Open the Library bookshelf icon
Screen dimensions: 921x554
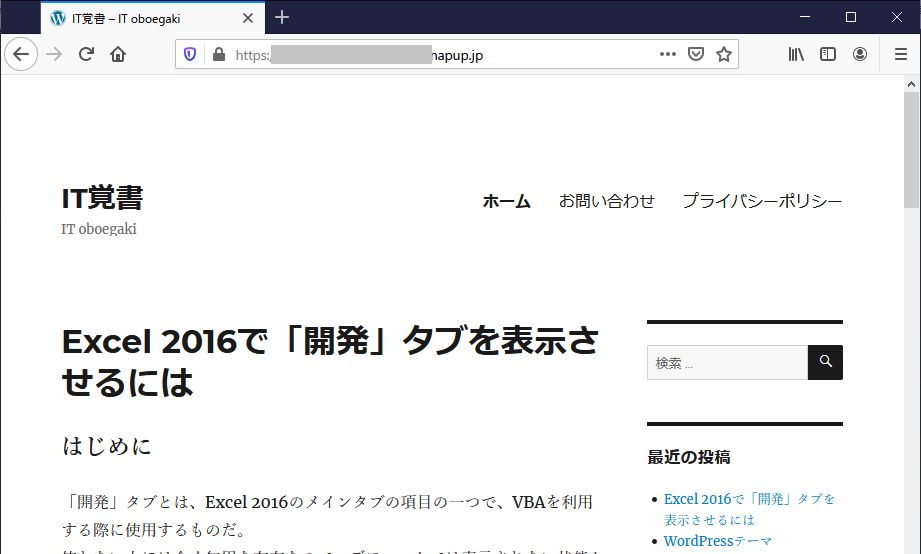(796, 55)
